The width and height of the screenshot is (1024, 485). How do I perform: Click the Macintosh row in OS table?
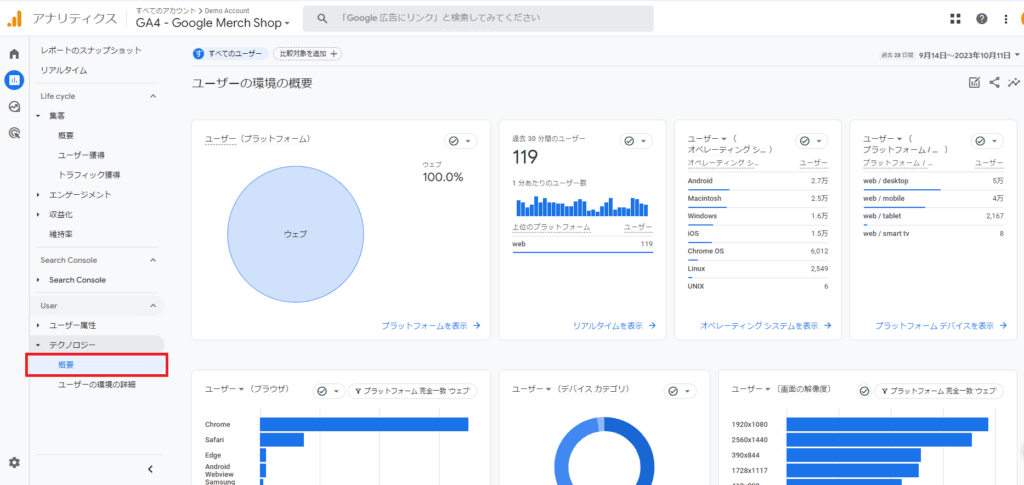tap(758, 198)
